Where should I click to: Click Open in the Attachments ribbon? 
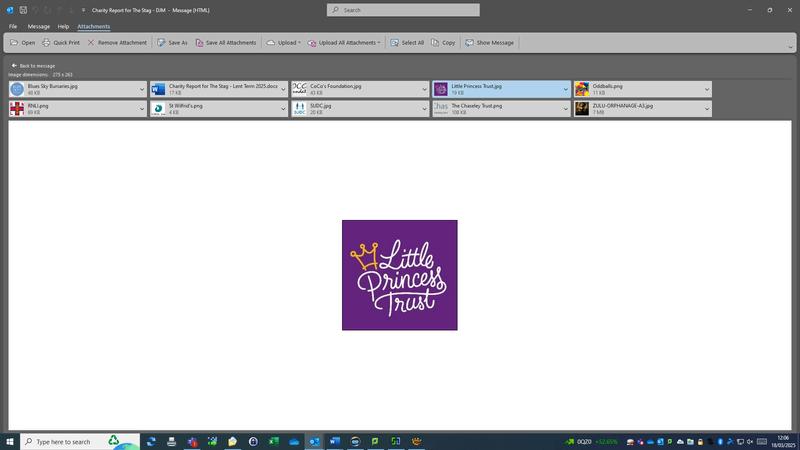click(22, 43)
